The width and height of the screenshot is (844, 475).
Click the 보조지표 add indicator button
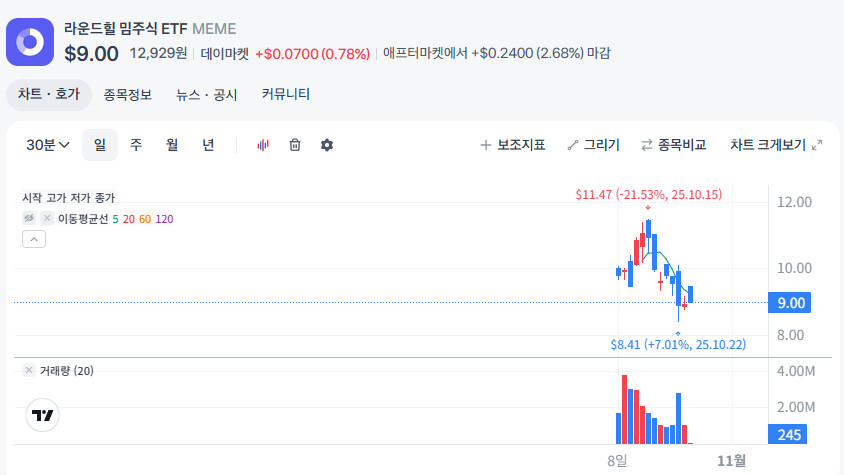513,145
